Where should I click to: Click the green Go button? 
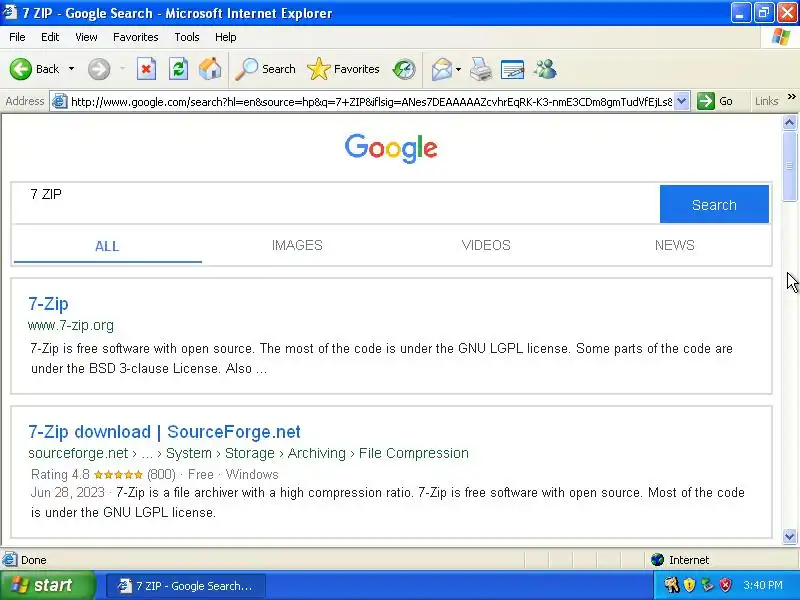pos(715,101)
